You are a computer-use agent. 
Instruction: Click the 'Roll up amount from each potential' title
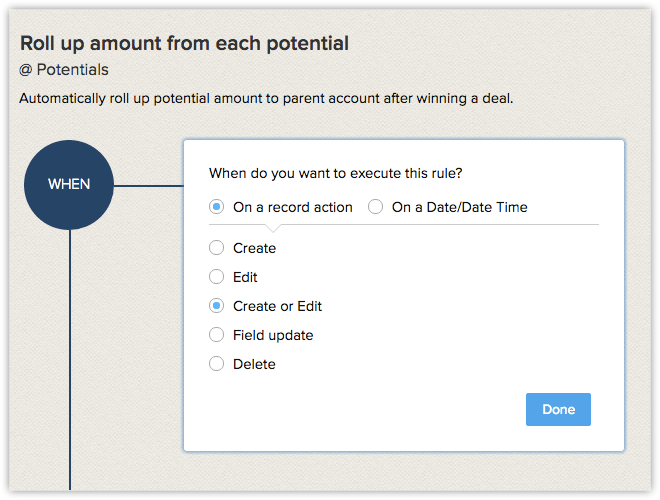pyautogui.click(x=185, y=44)
